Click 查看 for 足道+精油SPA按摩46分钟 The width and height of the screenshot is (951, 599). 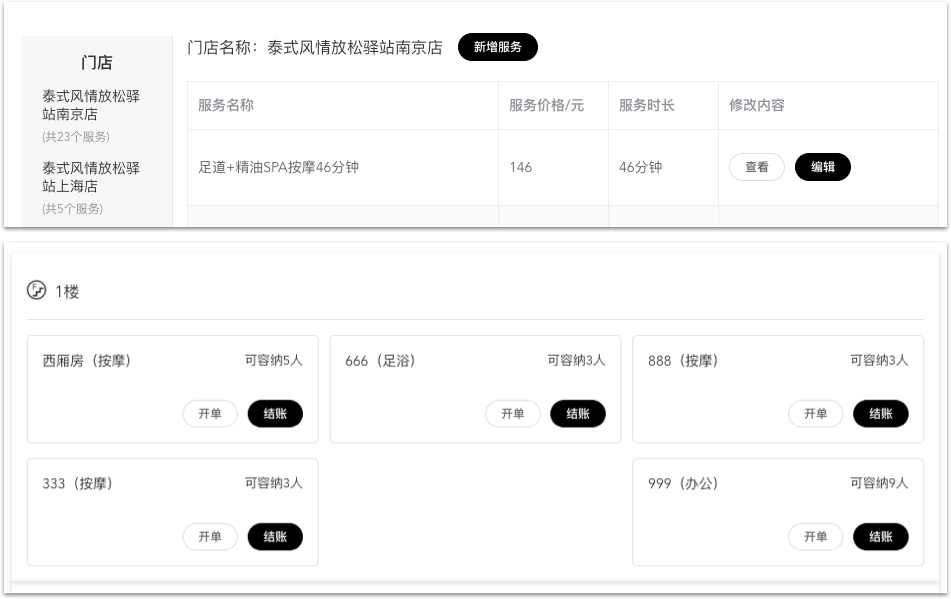coord(756,167)
